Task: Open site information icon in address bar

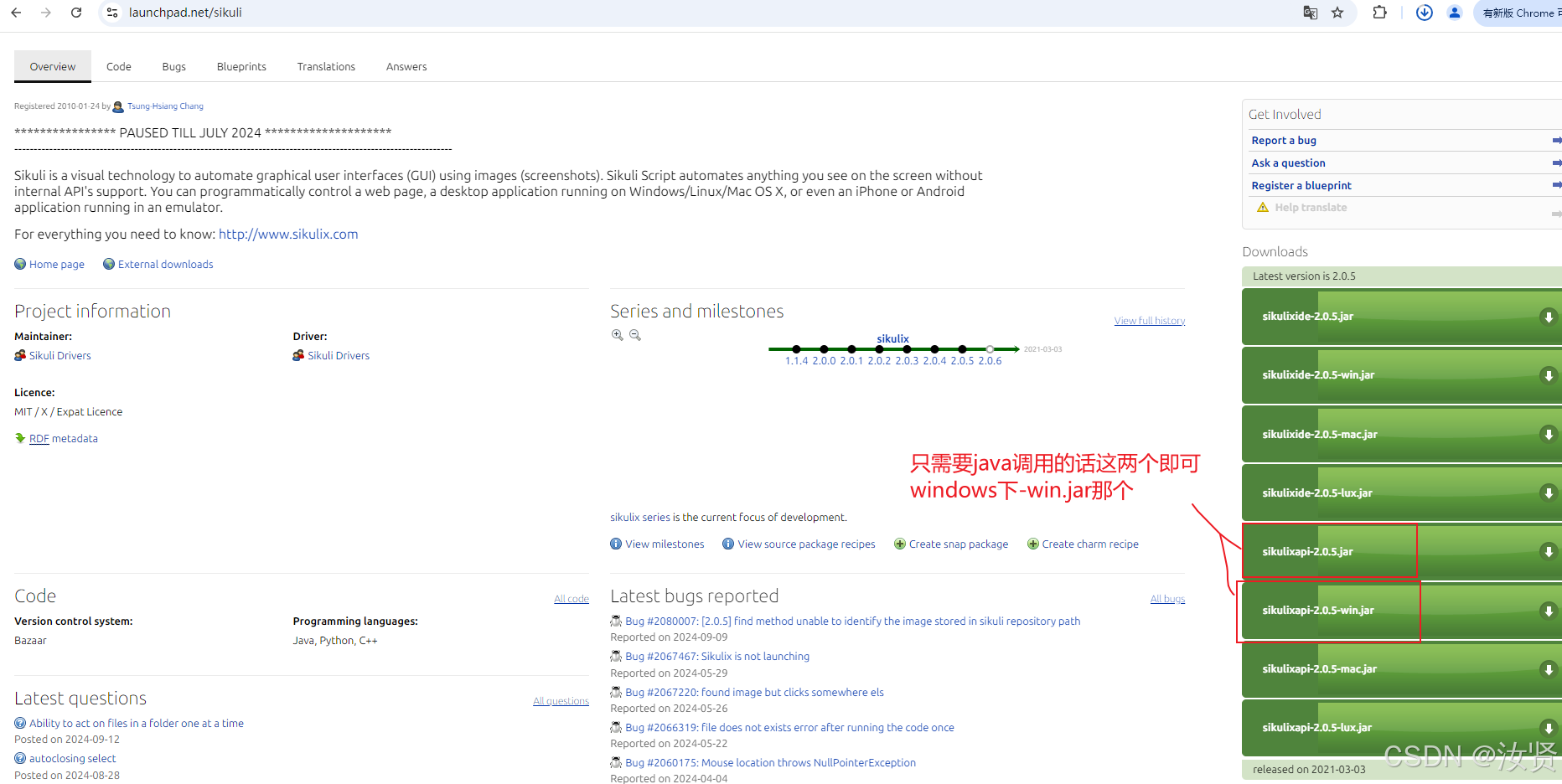Action: (112, 13)
